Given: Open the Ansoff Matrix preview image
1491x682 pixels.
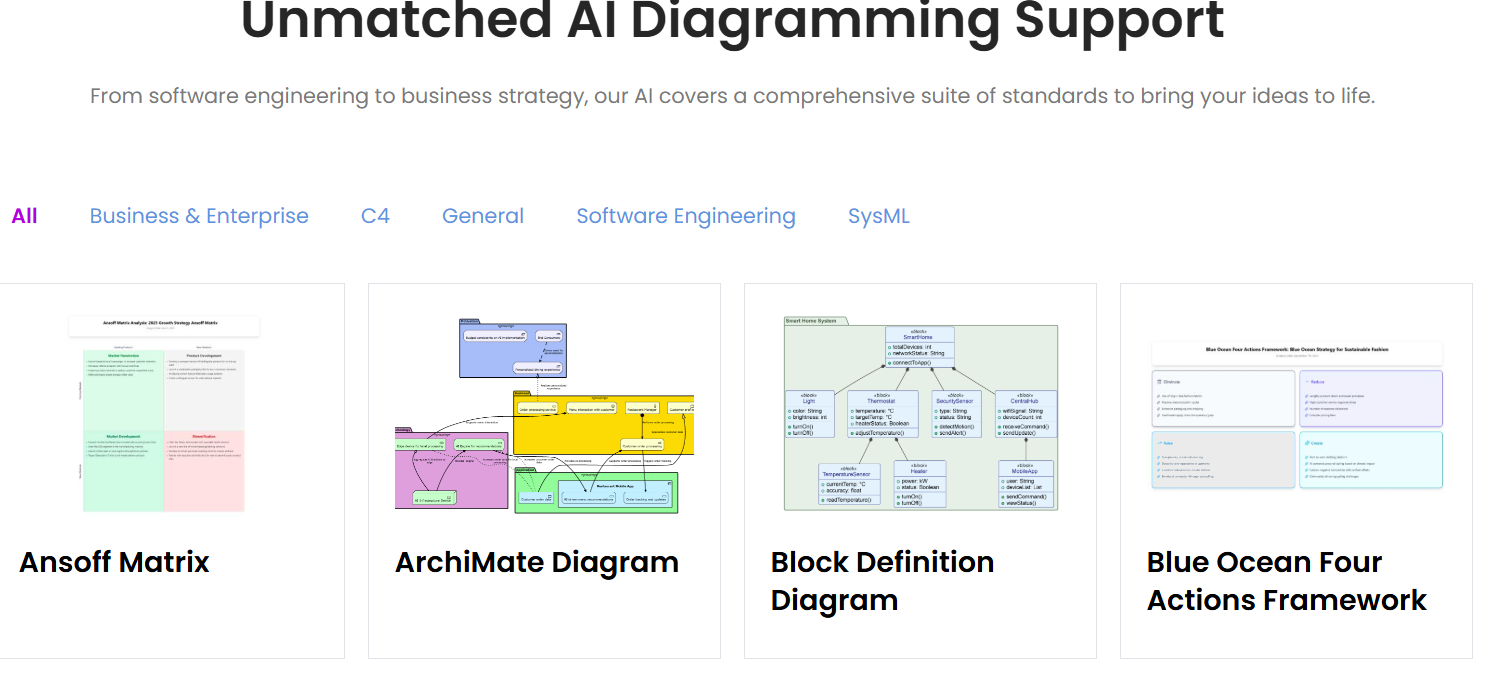Looking at the screenshot, I should (164, 413).
